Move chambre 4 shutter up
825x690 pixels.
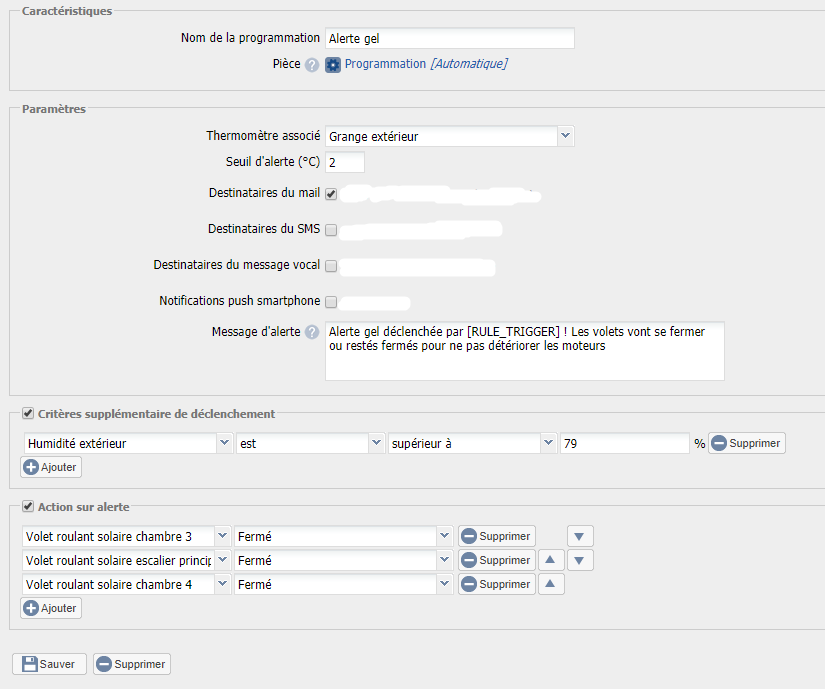[552, 584]
